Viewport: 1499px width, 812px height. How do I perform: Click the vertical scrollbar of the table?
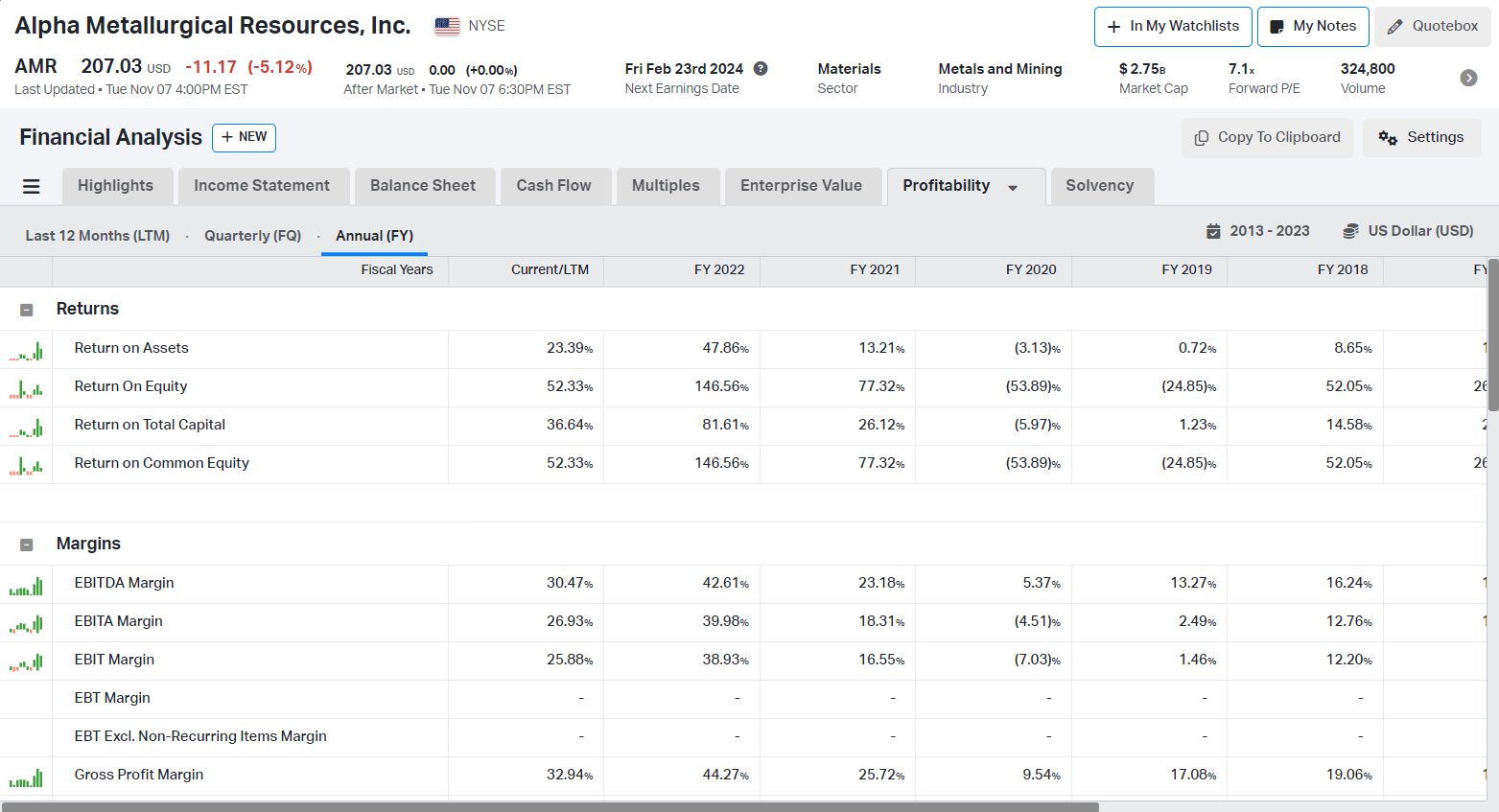point(1492,336)
